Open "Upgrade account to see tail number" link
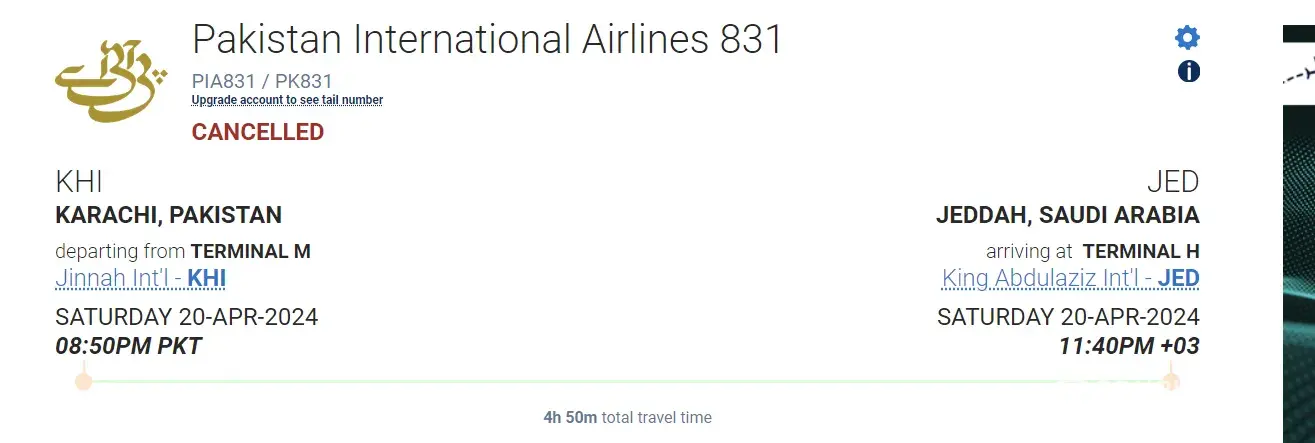This screenshot has height=443, width=1315. [287, 100]
